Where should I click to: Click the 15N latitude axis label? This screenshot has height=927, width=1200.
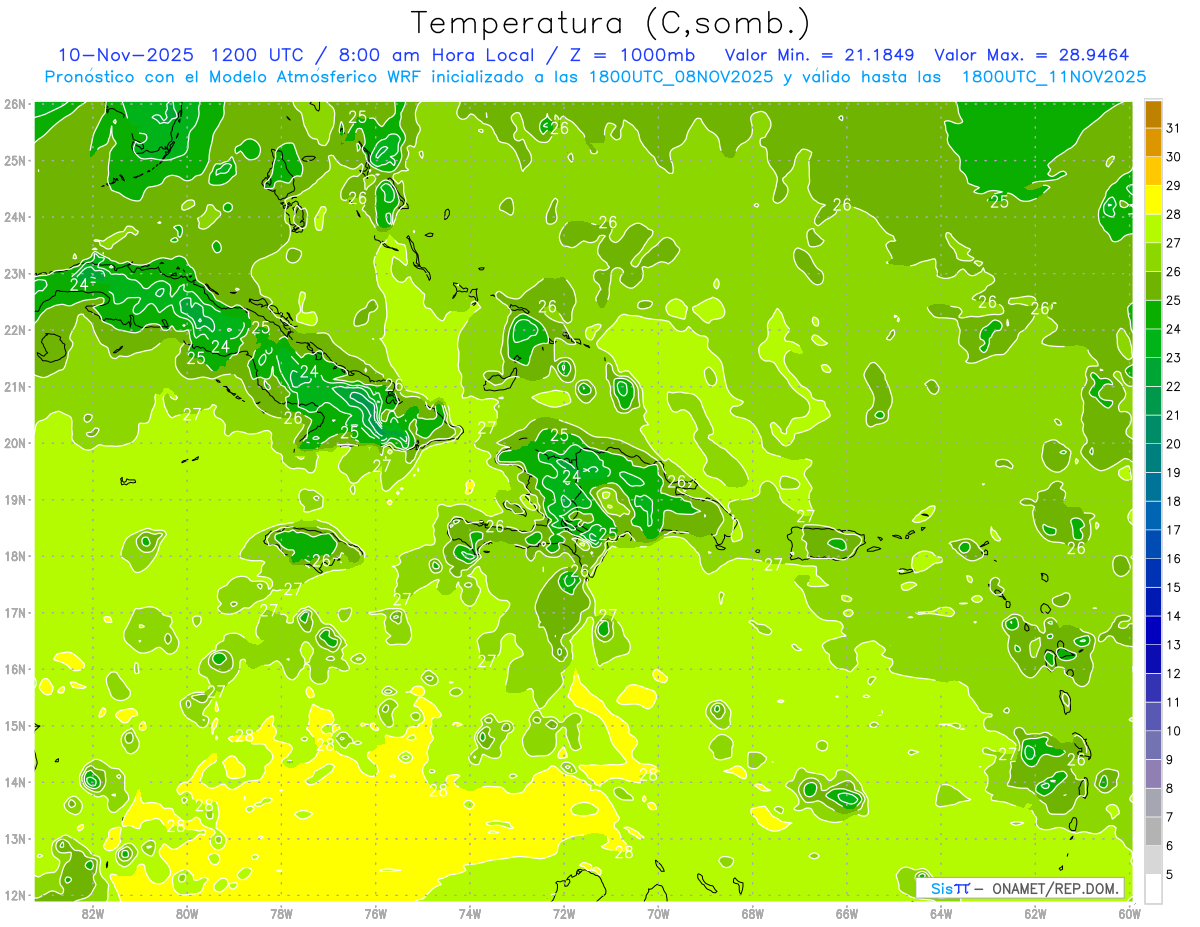coord(14,725)
